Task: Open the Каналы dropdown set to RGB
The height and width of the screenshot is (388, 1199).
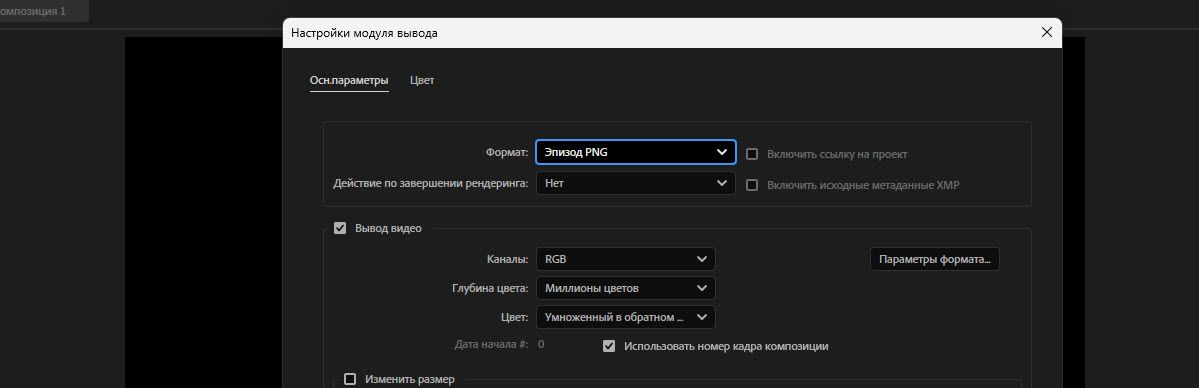Action: [625, 259]
